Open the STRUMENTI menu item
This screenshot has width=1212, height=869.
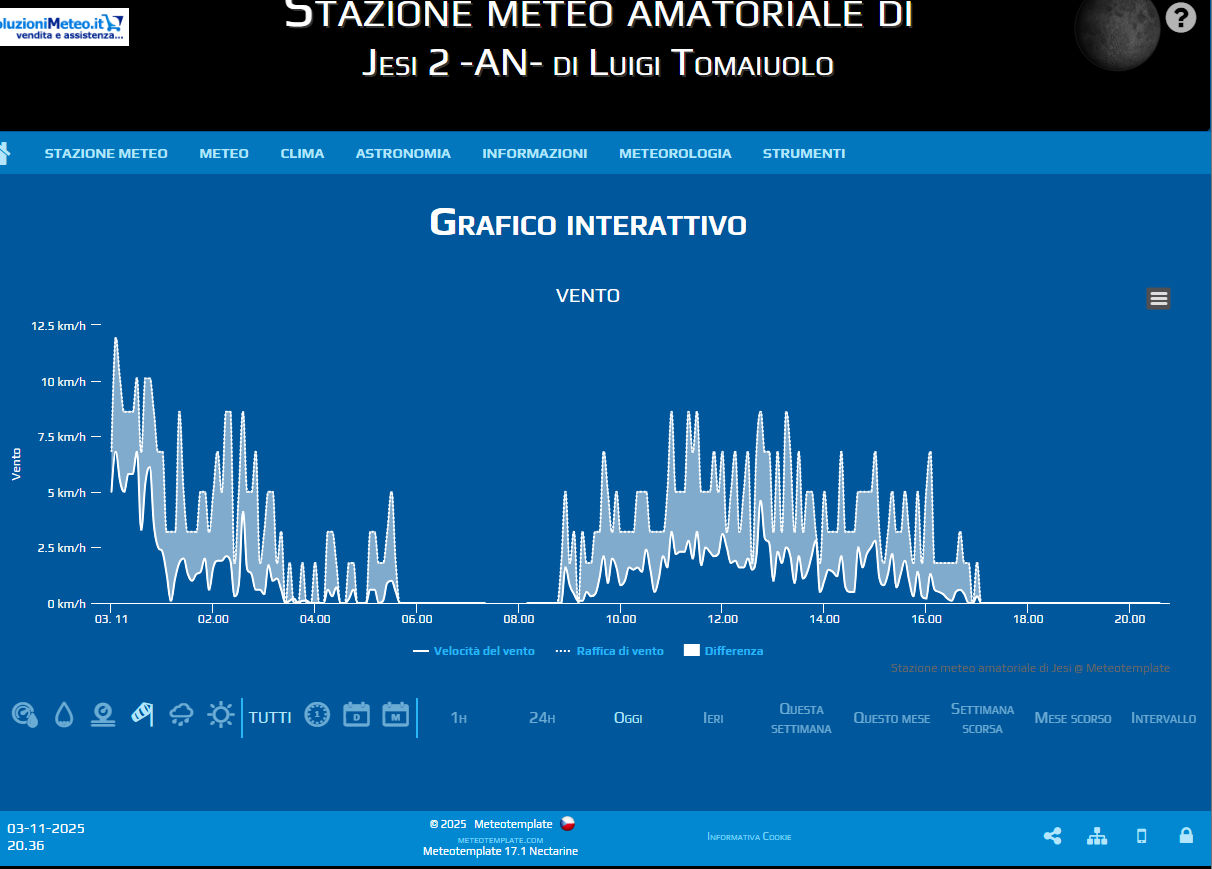[804, 153]
